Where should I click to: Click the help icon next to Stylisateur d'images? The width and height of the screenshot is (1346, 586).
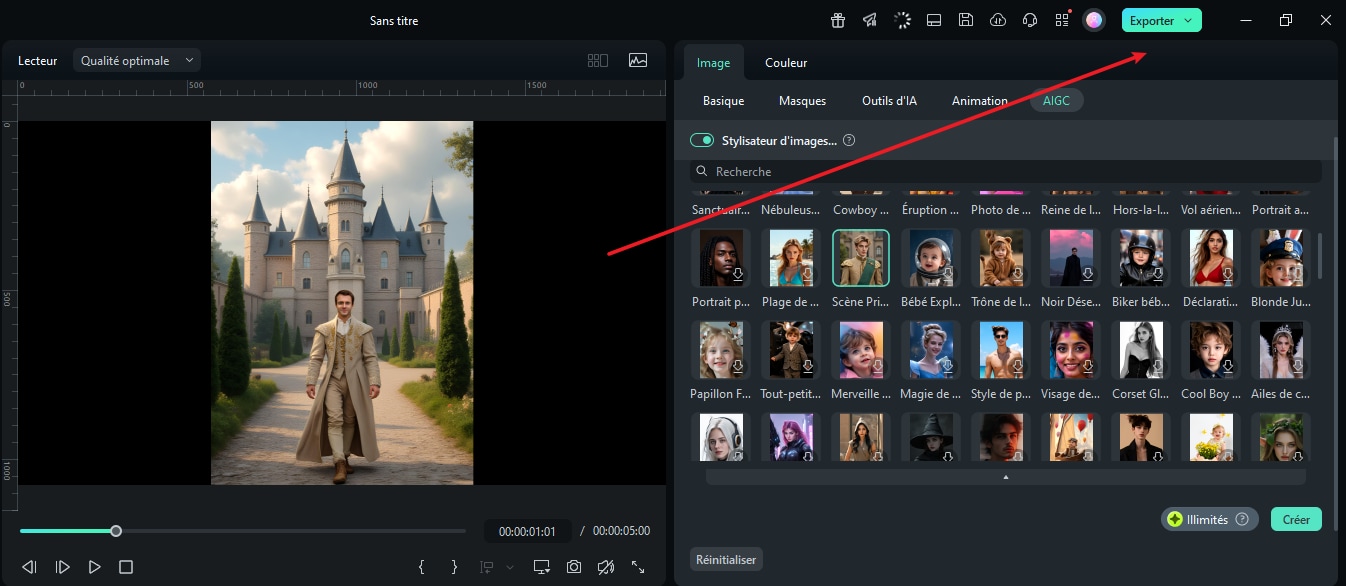click(x=849, y=141)
